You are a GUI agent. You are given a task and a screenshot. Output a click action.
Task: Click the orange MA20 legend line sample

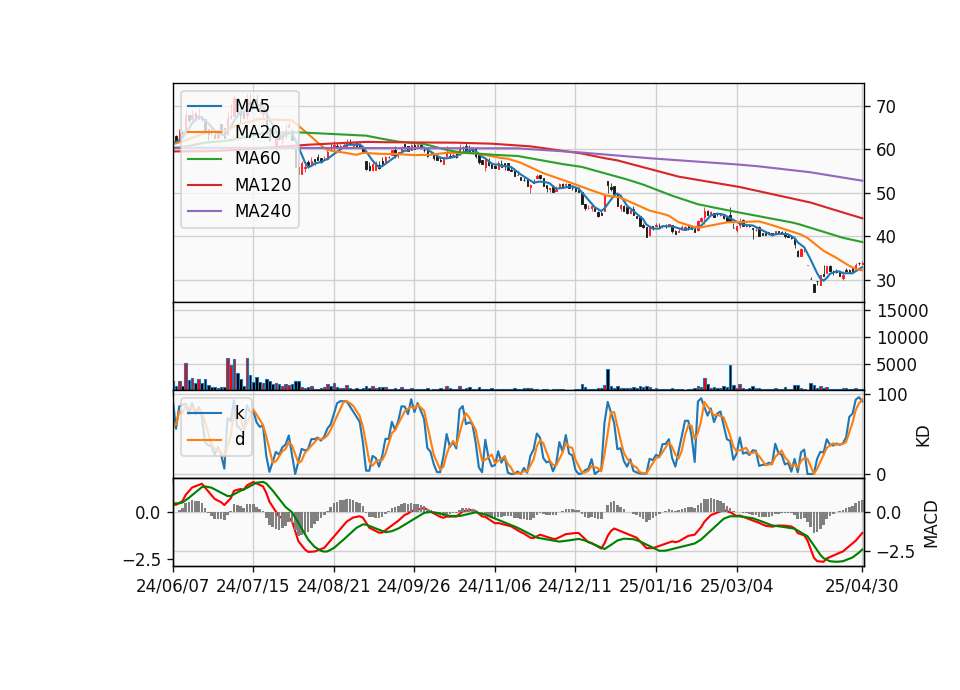click(204, 132)
